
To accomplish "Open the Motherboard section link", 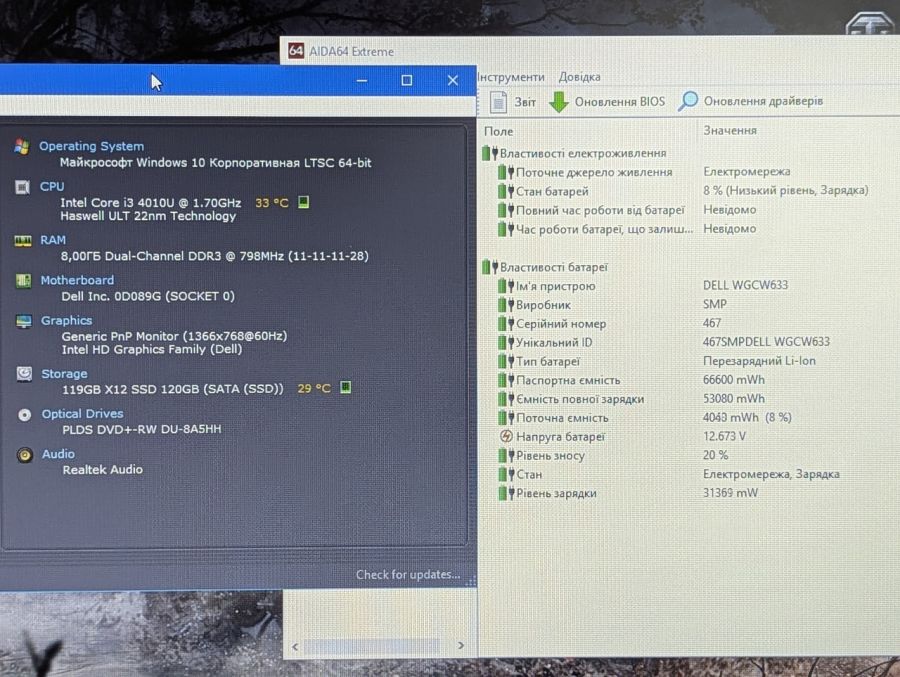I will pyautogui.click(x=77, y=280).
